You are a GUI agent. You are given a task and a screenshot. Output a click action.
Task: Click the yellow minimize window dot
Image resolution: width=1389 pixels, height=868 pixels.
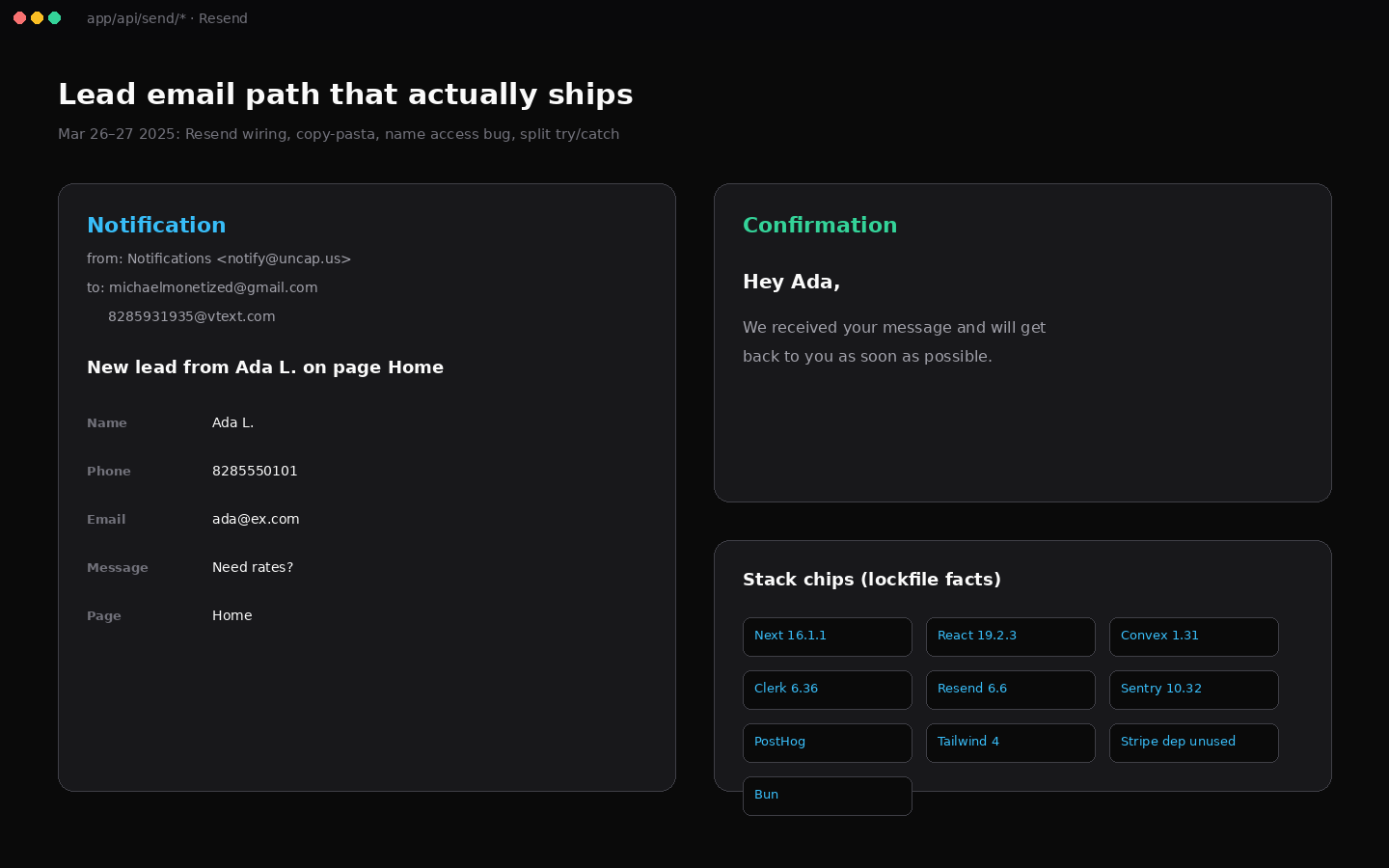tap(37, 18)
